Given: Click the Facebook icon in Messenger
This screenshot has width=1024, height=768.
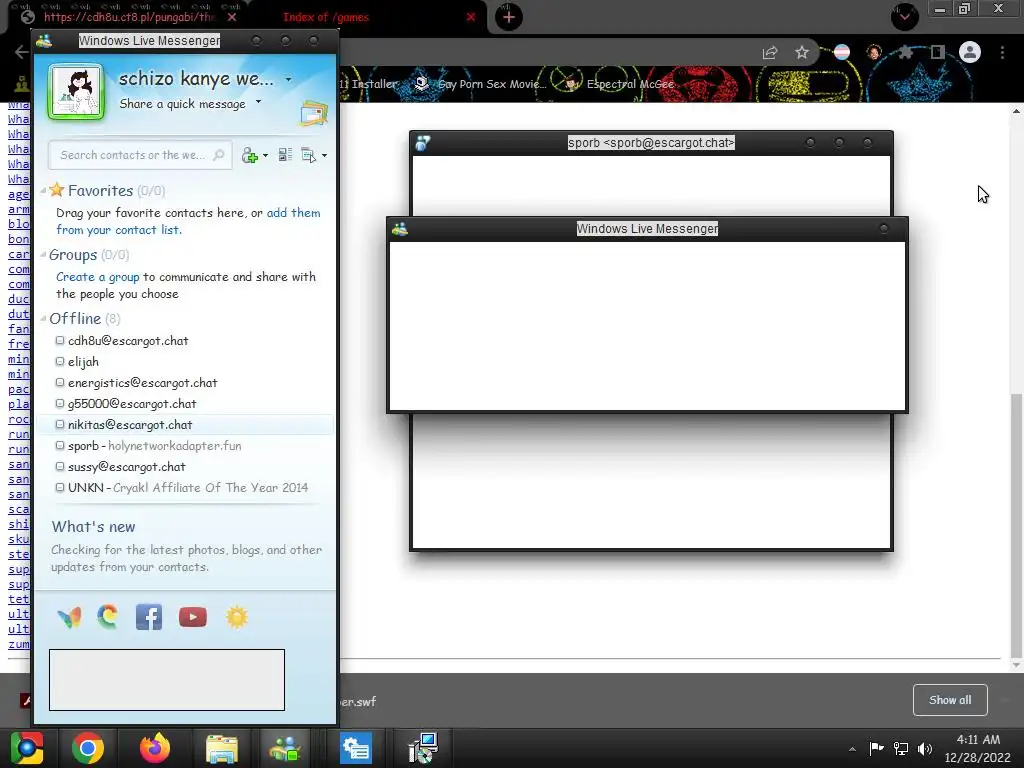Looking at the screenshot, I should click(x=149, y=616).
